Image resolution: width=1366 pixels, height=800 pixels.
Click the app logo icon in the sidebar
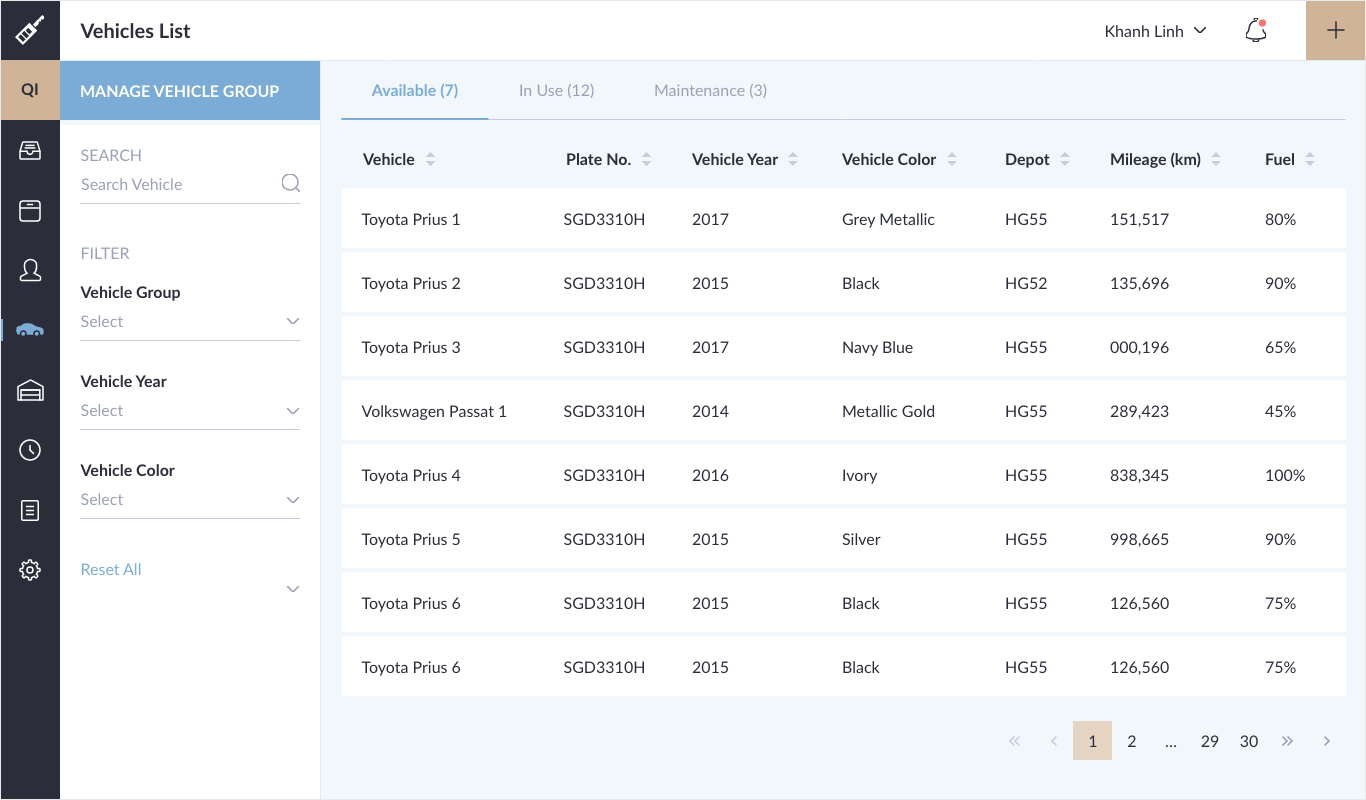30,30
